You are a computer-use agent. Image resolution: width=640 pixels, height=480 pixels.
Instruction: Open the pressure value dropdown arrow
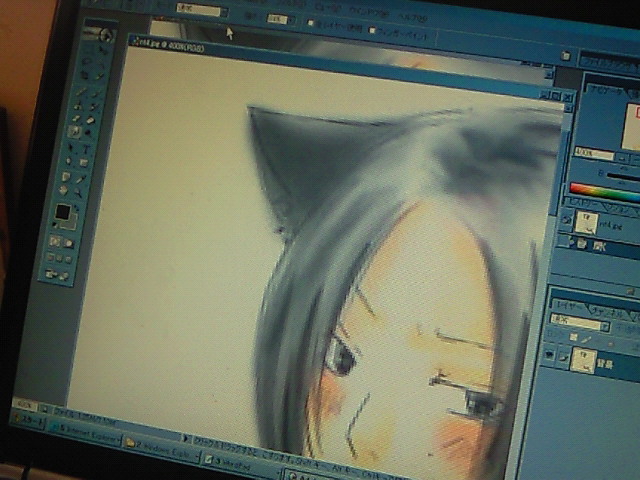click(x=291, y=20)
